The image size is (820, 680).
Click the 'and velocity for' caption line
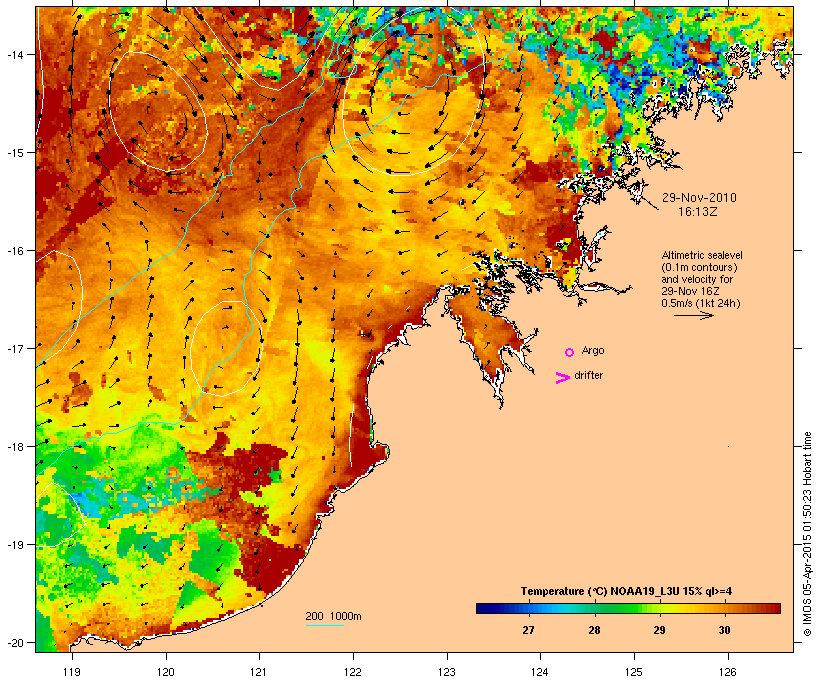coord(697,279)
